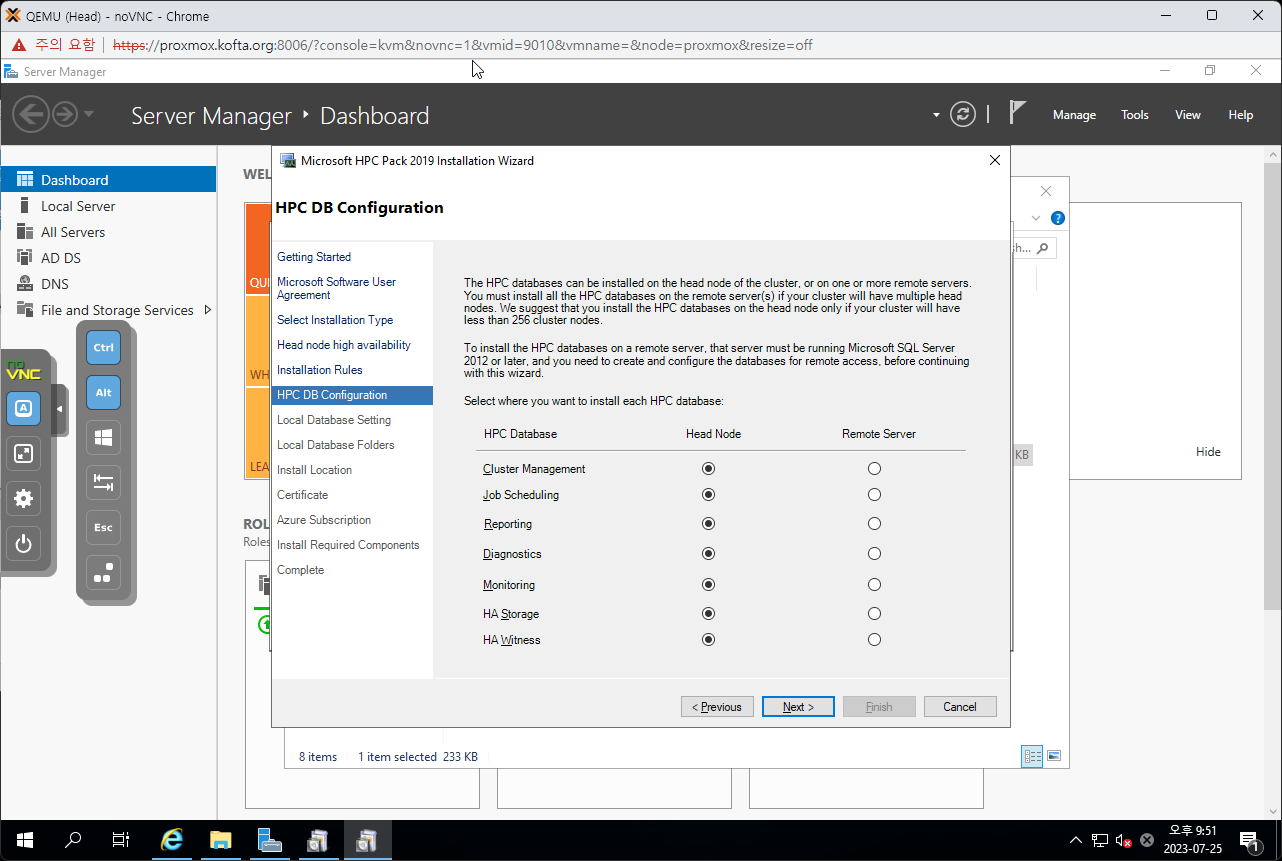
Task: Click the noVNC power icon
Action: [x=24, y=545]
